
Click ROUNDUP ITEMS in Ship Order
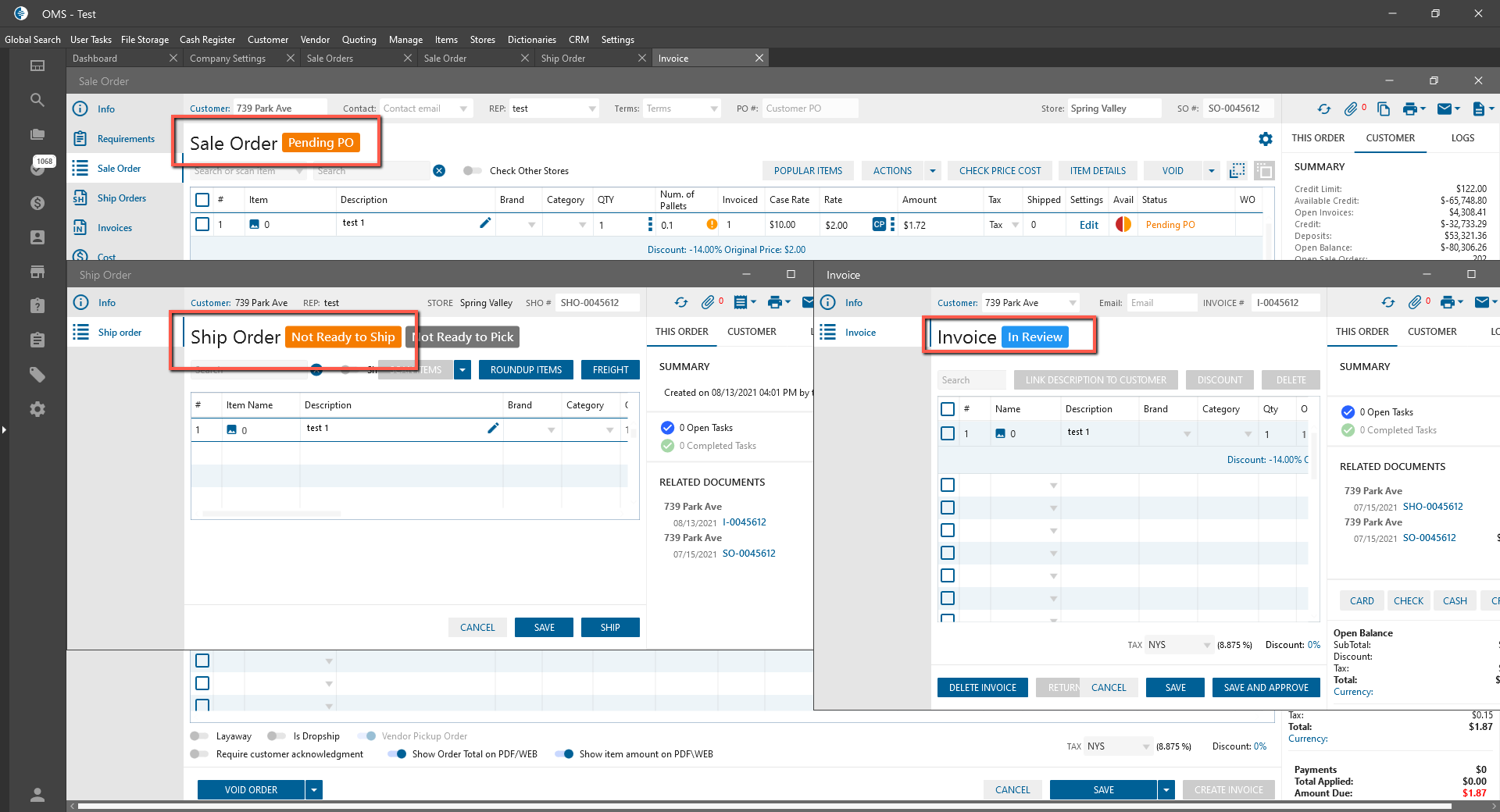526,370
